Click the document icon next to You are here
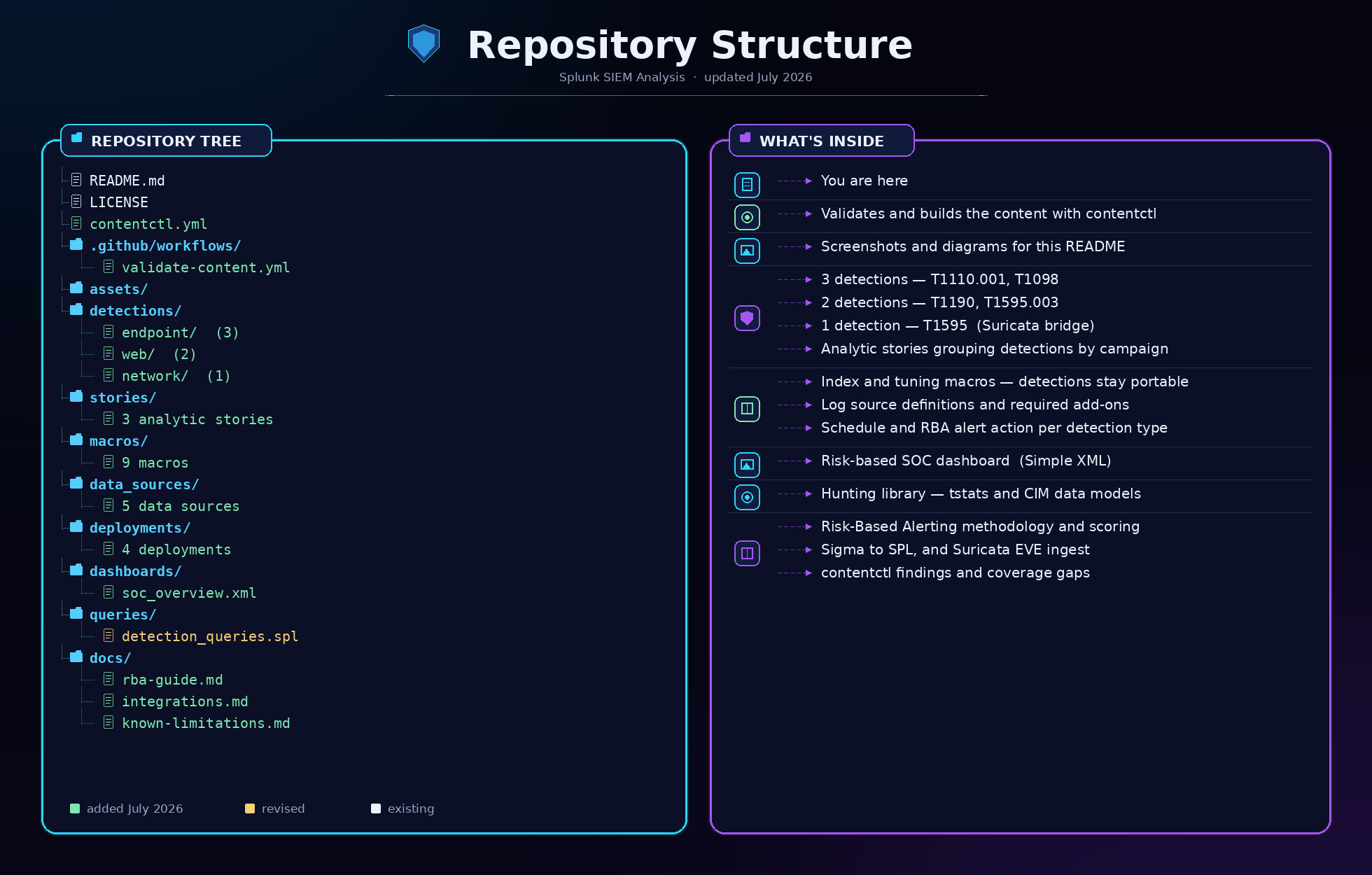 click(x=747, y=185)
